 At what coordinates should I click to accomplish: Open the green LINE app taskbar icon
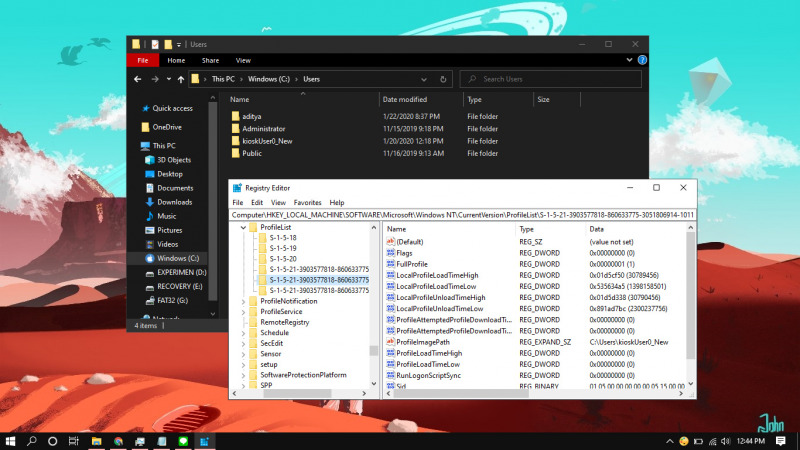click(183, 441)
